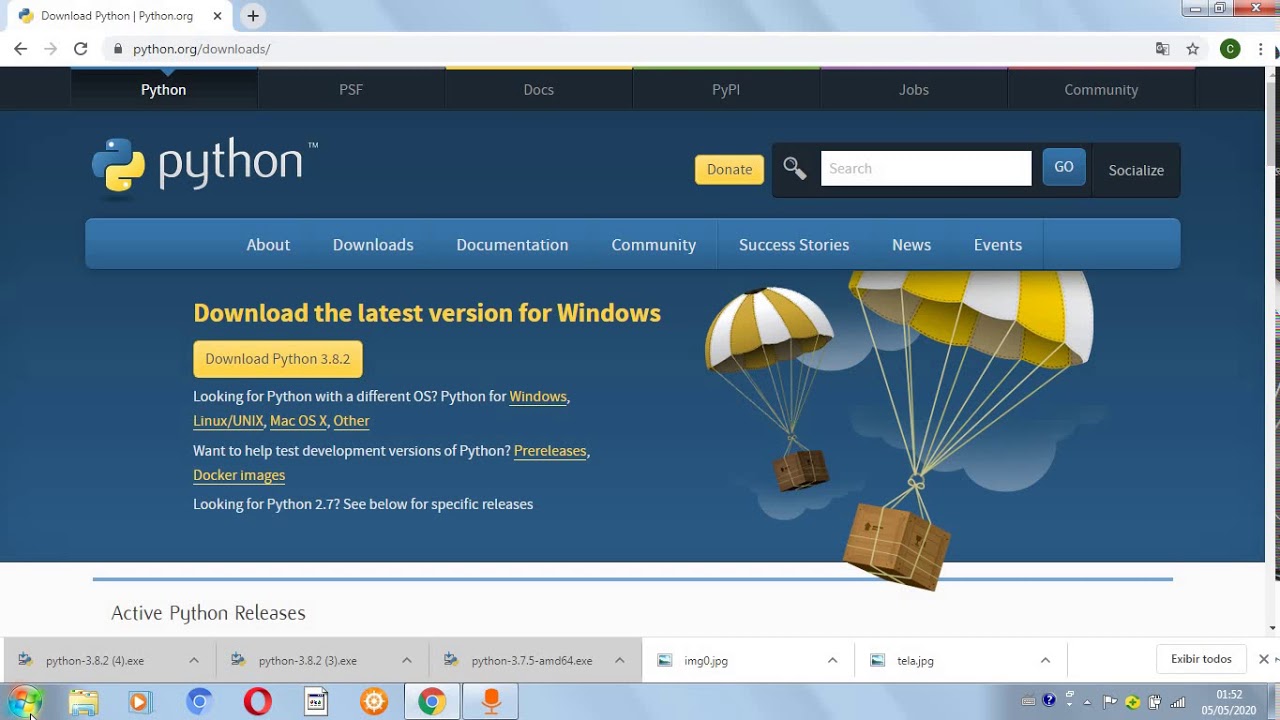Open downloaded file python-3.8.2 (4).exe
This screenshot has height=720, width=1280.
[94, 661]
